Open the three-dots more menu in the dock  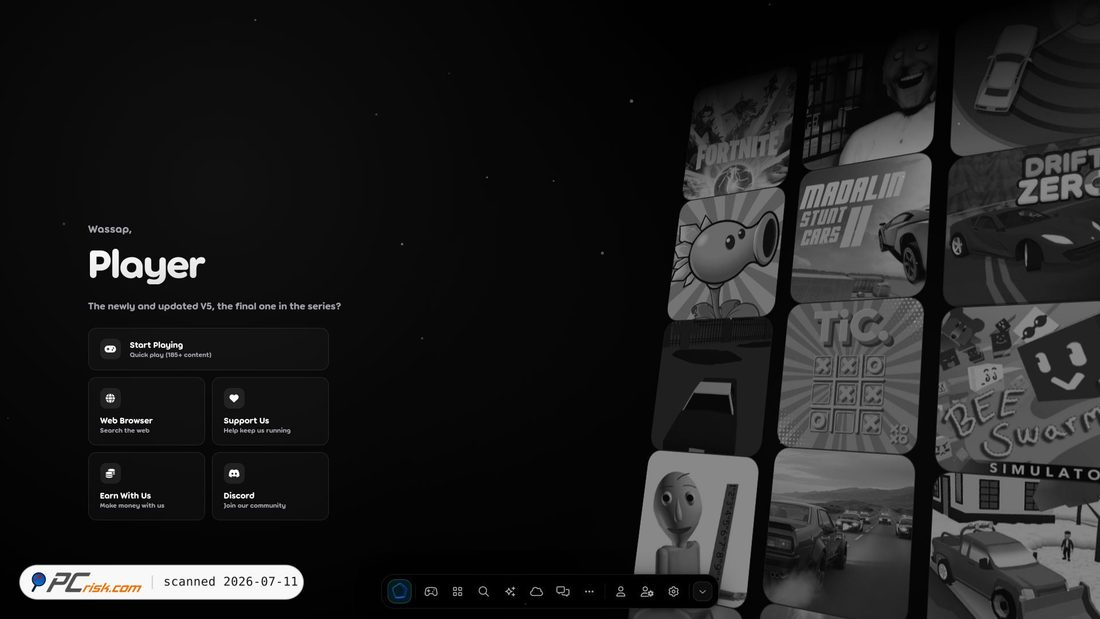[x=589, y=592]
